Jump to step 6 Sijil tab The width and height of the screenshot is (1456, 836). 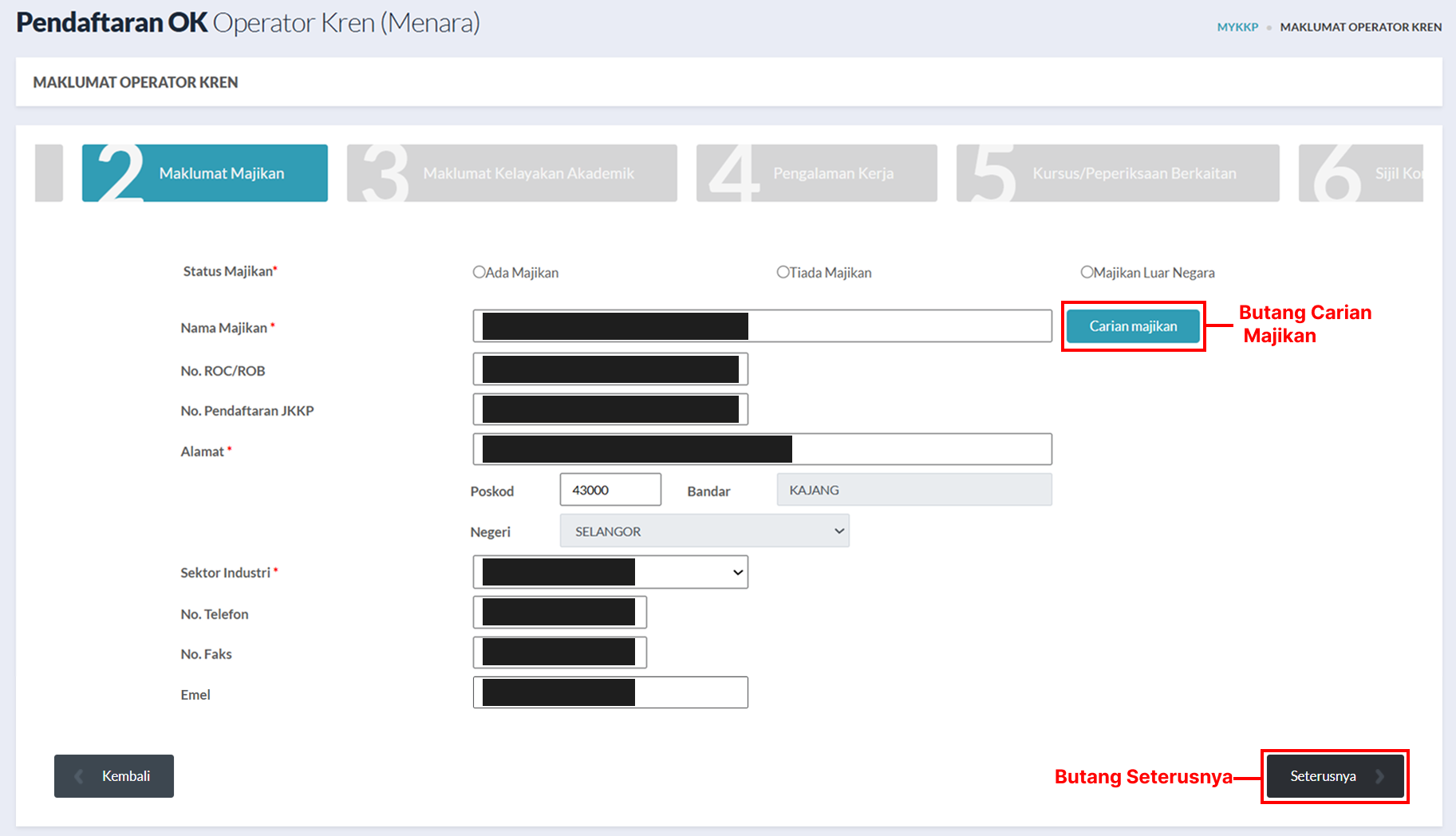pos(1360,173)
